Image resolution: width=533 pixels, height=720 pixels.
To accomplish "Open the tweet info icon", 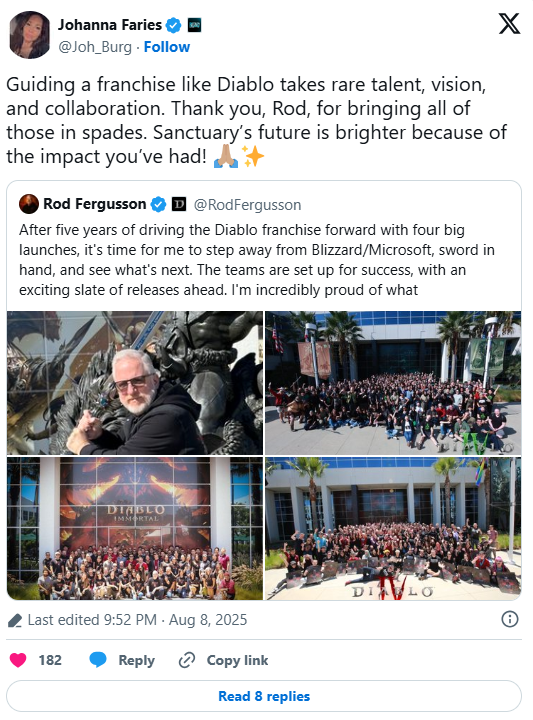I will [510, 619].
